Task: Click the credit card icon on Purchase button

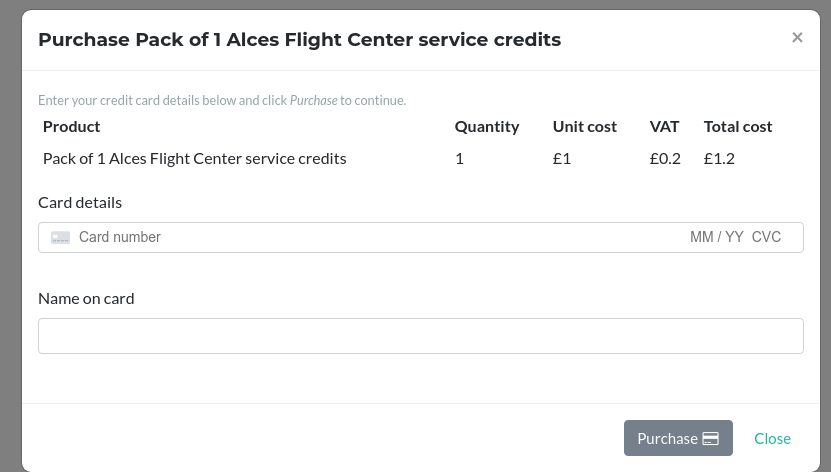Action: (x=711, y=439)
